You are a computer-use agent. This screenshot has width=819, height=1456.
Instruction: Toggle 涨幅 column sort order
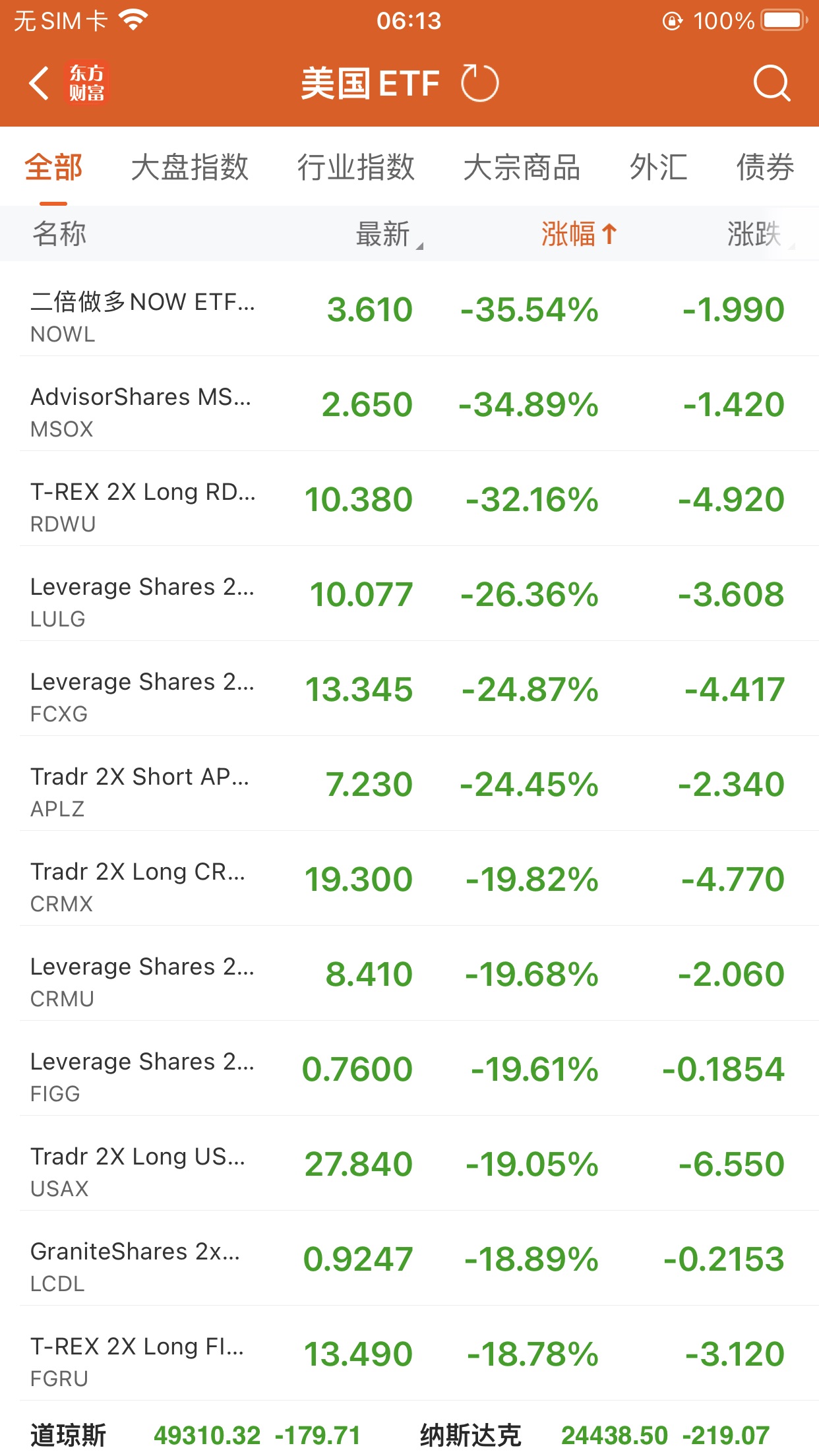pos(568,234)
